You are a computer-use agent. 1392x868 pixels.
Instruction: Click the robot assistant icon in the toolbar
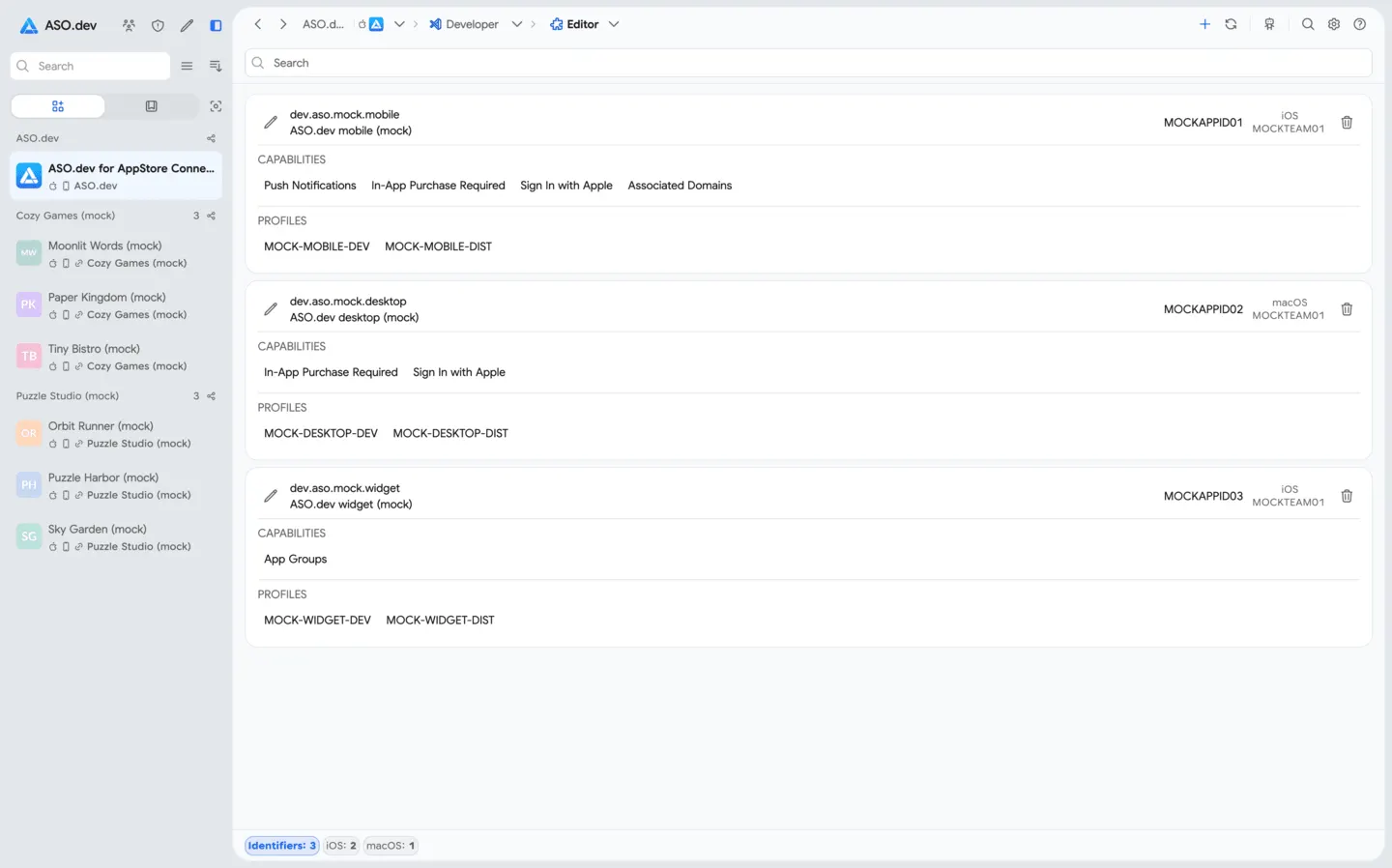coord(1269,24)
